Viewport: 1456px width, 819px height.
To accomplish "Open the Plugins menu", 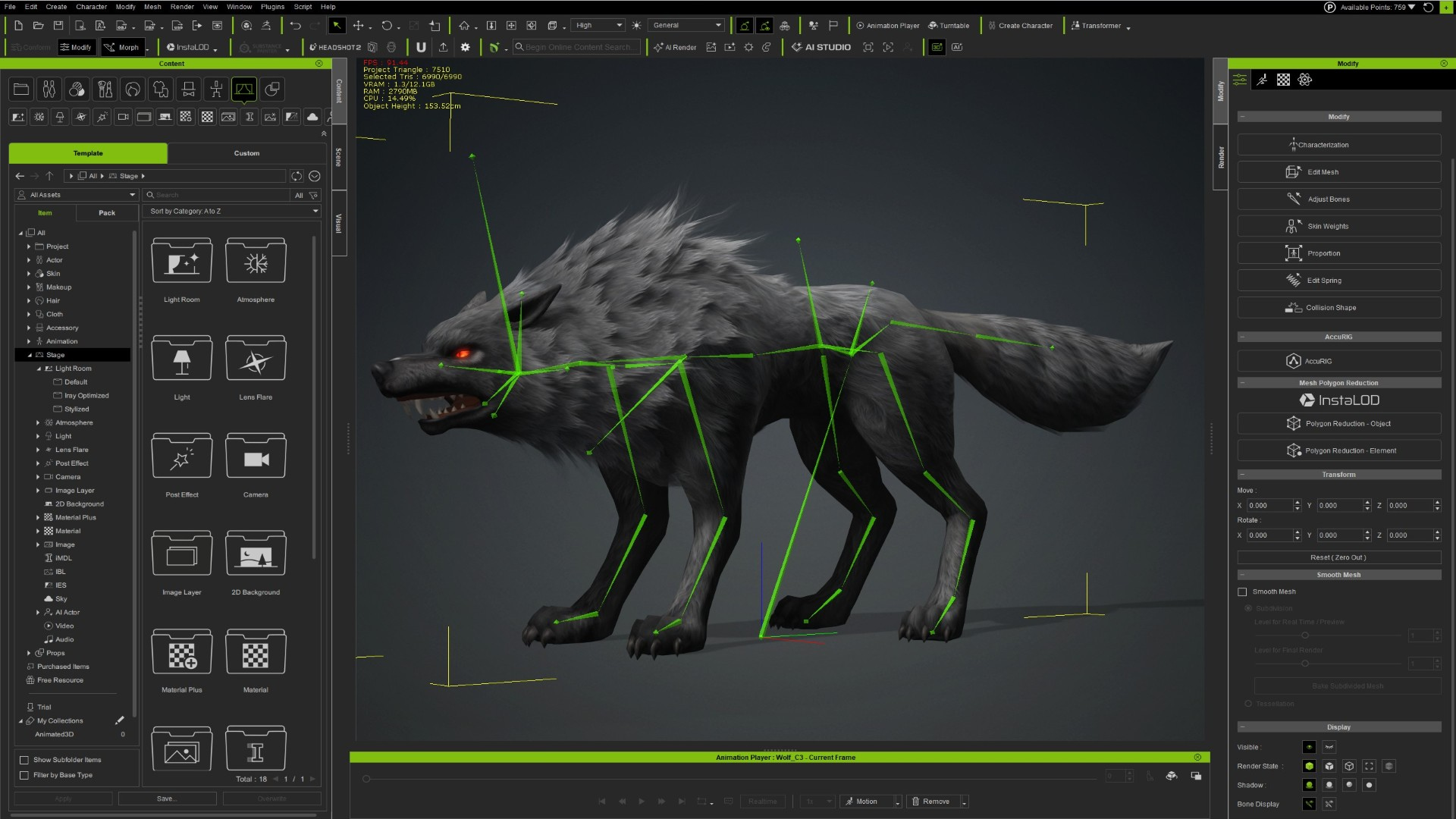I will tap(272, 7).
